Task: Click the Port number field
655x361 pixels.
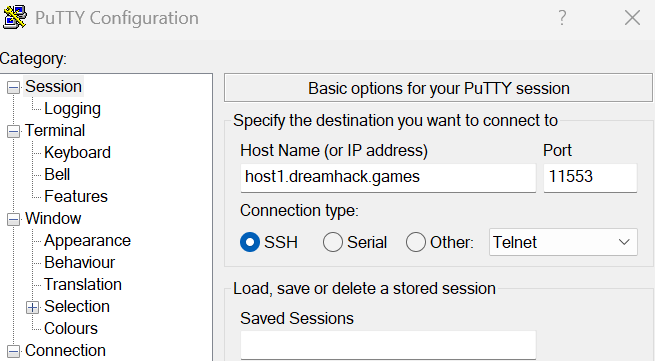Action: (x=590, y=178)
